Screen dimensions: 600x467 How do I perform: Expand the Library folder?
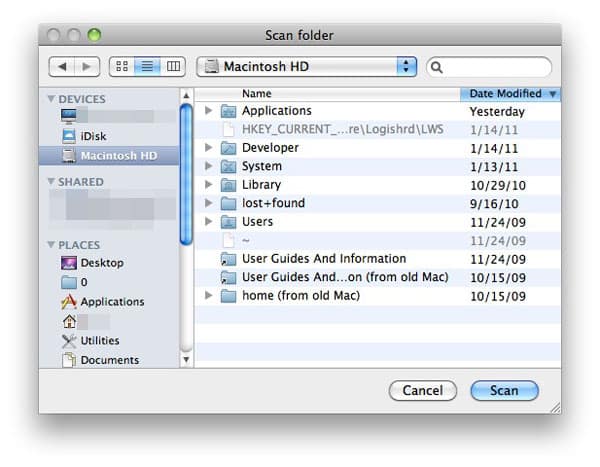click(209, 184)
